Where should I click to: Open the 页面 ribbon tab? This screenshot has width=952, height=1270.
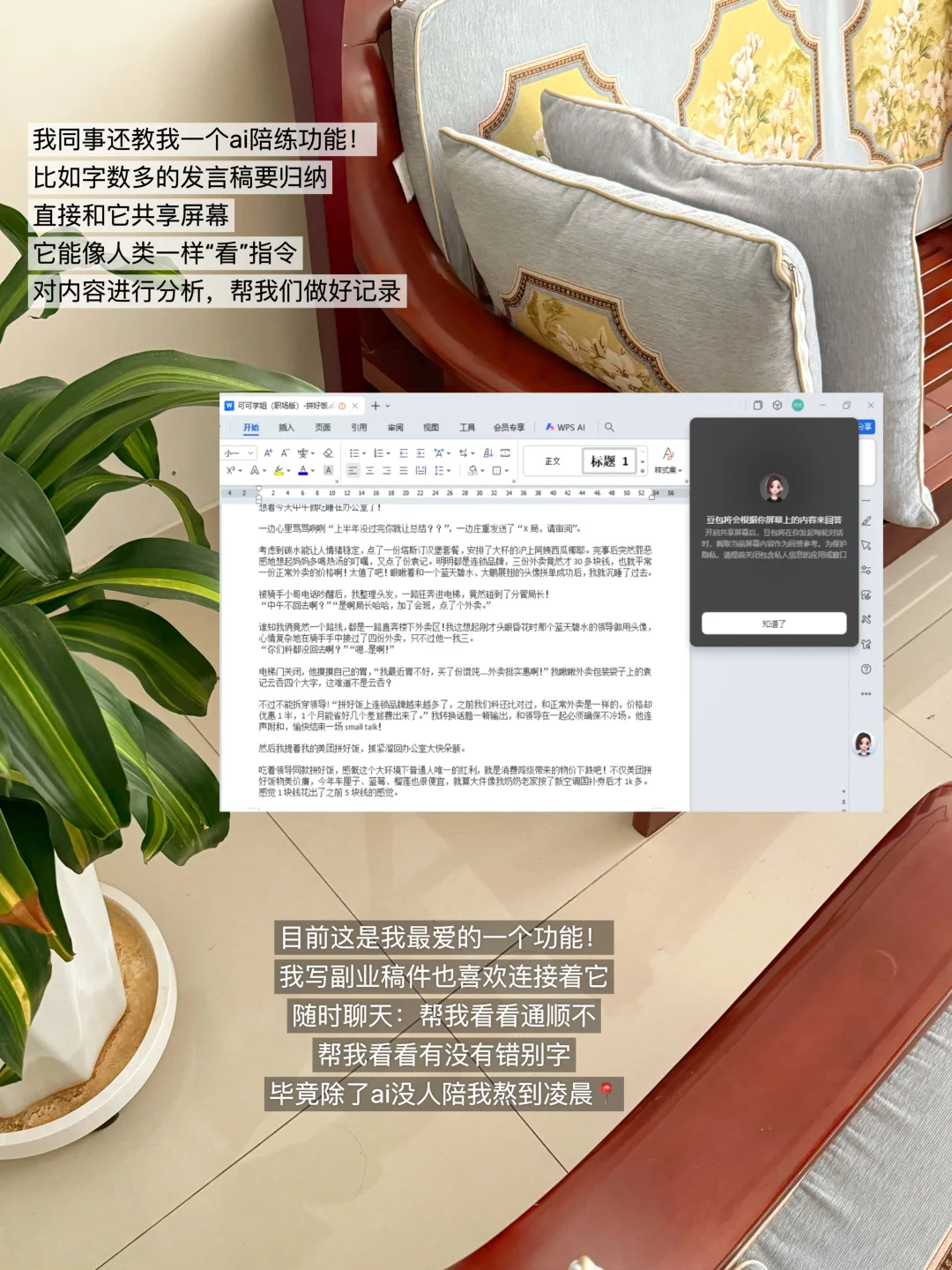click(x=323, y=428)
